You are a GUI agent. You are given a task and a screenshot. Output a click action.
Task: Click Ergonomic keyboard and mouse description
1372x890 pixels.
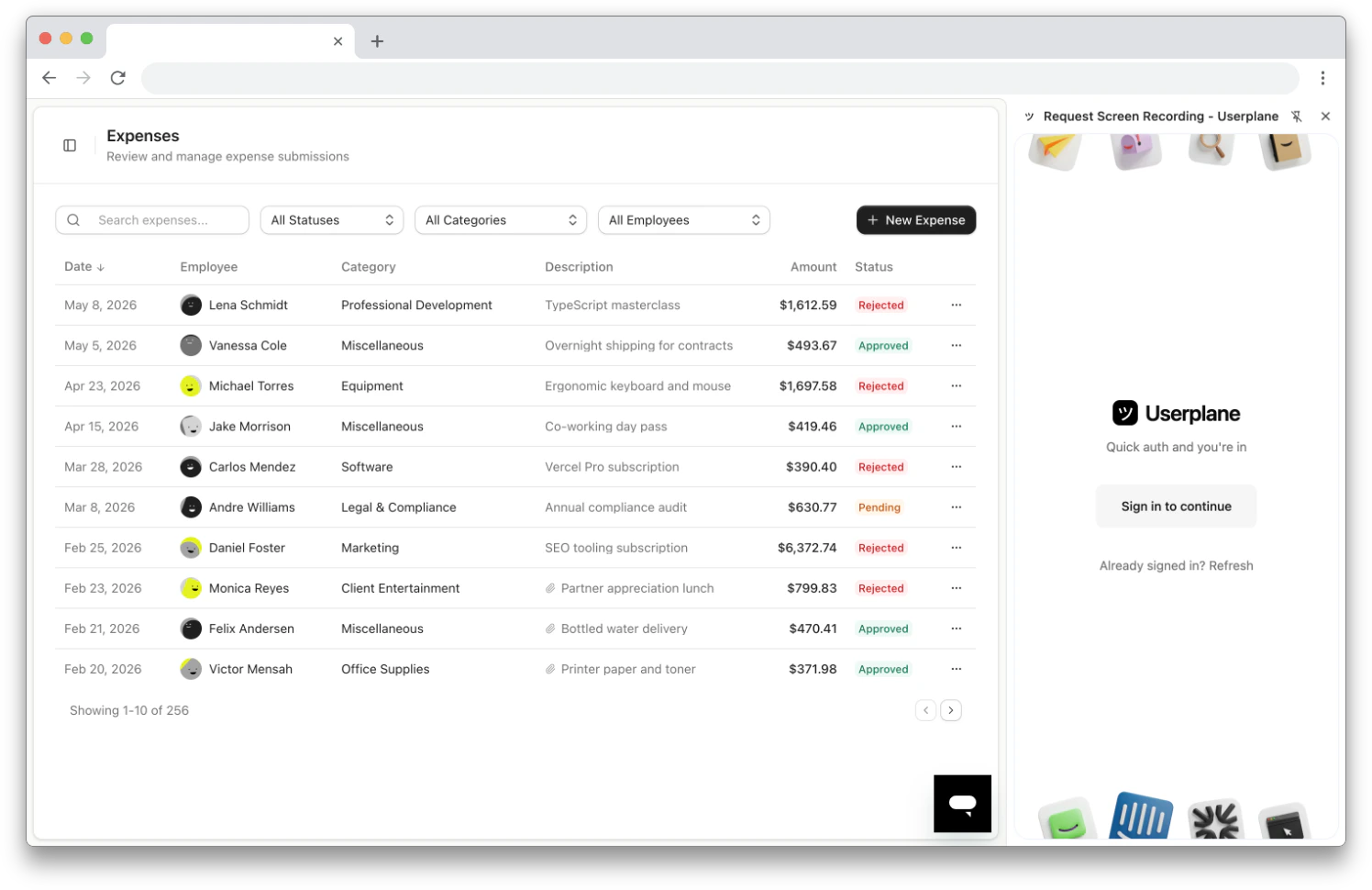click(x=637, y=386)
